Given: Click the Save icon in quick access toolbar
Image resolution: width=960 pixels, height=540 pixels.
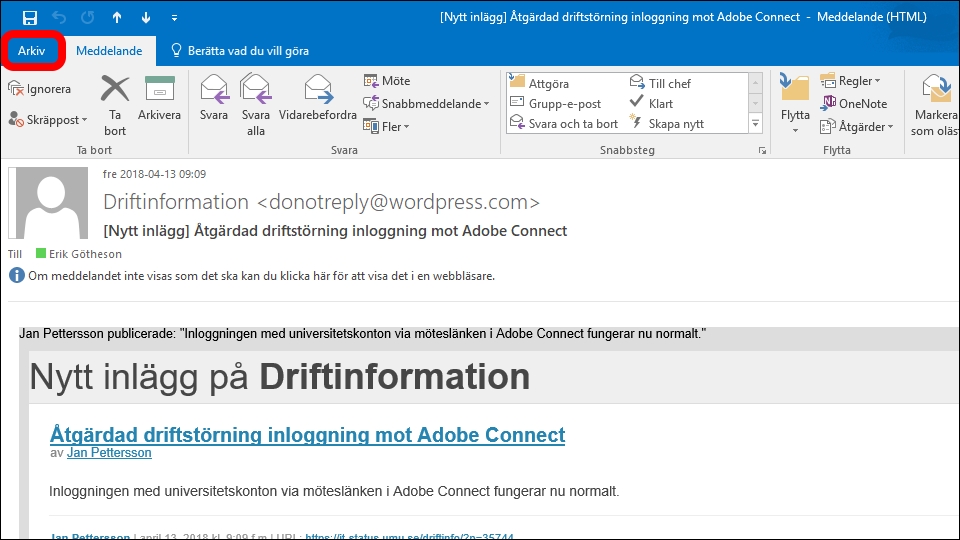Looking at the screenshot, I should pos(29,18).
